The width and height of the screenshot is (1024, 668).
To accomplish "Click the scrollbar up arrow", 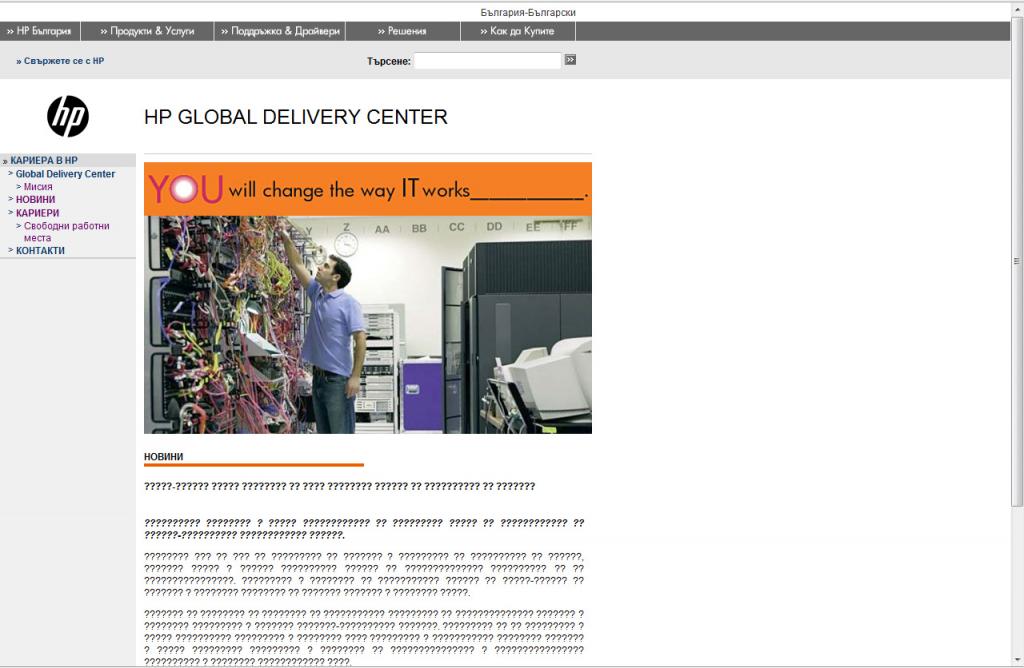I will (x=1017, y=8).
